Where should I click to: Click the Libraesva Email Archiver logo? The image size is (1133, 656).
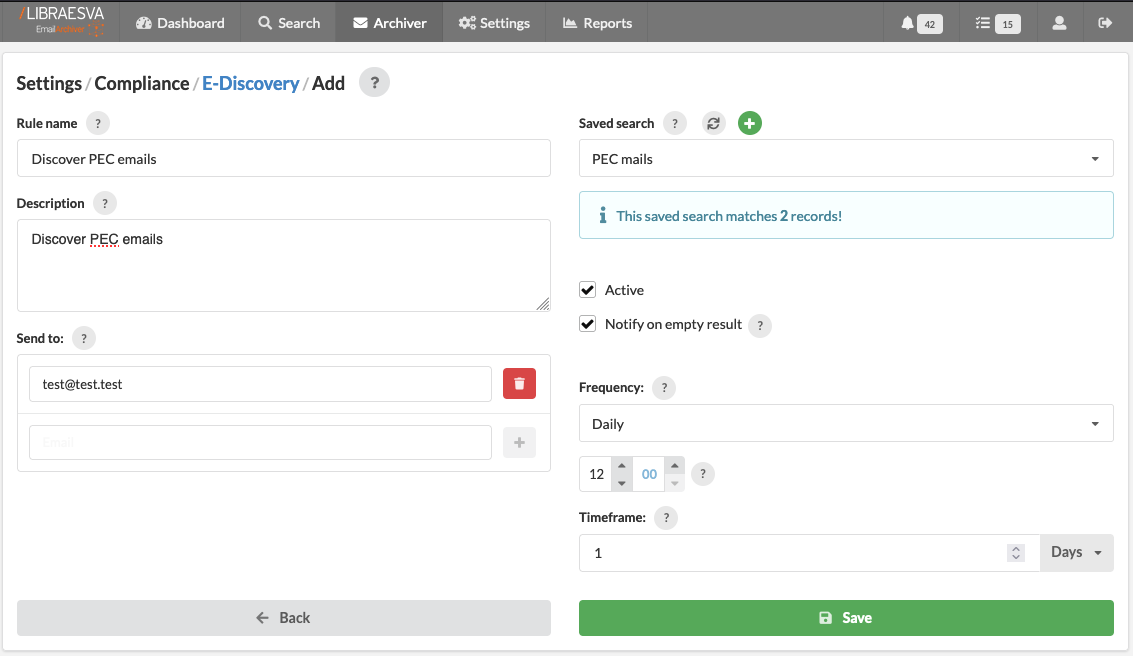tap(62, 21)
